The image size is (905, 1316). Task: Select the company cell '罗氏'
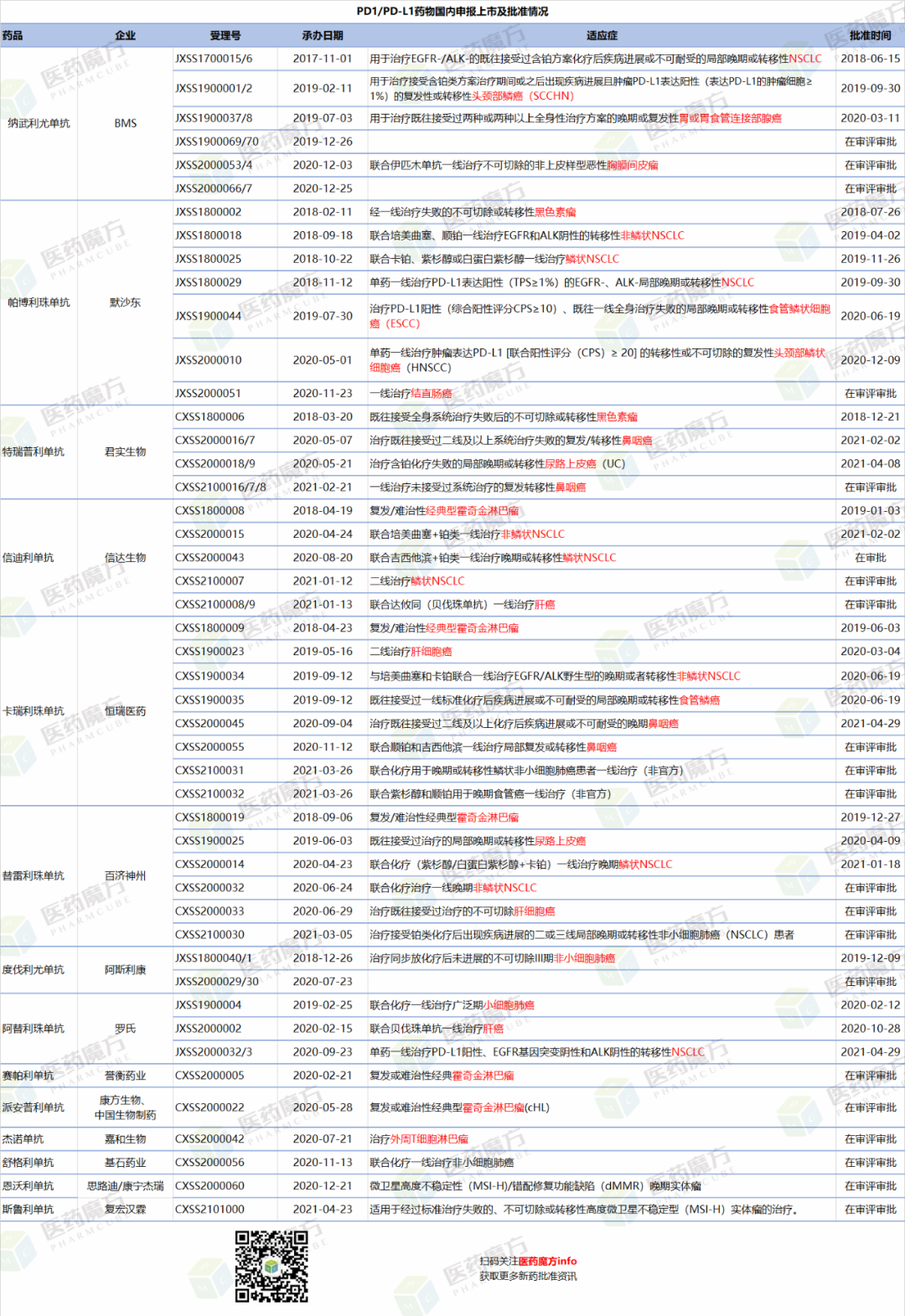pos(126,1028)
